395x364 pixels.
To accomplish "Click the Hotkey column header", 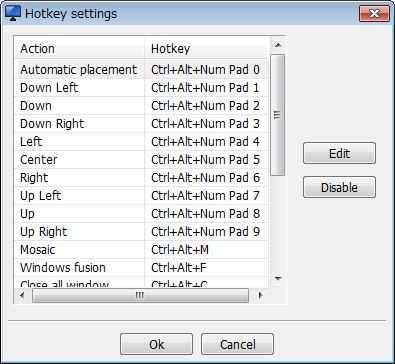I will point(206,48).
